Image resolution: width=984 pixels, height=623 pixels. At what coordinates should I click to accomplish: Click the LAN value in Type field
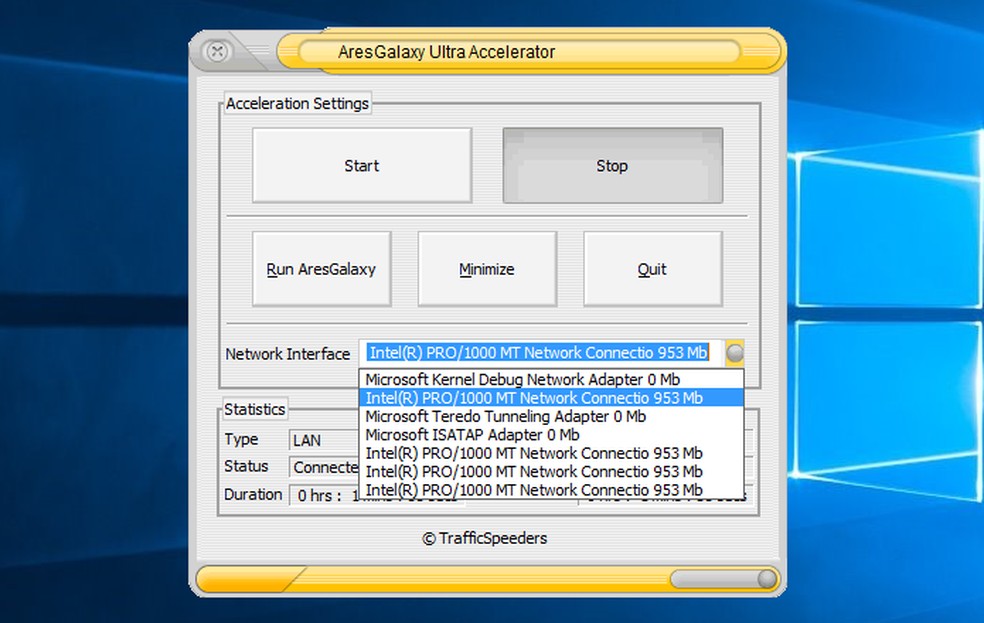tap(307, 440)
